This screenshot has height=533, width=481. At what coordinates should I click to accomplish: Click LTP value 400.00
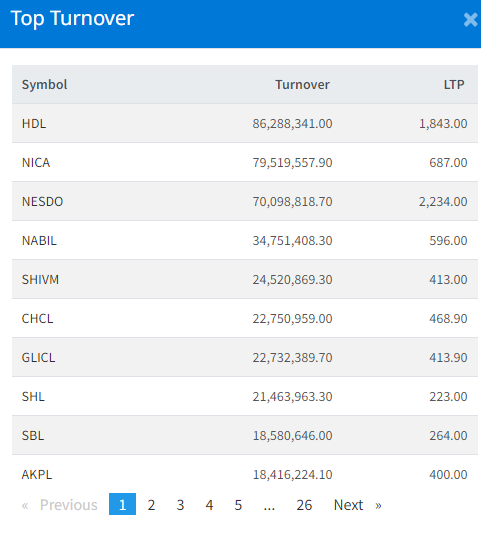(448, 475)
